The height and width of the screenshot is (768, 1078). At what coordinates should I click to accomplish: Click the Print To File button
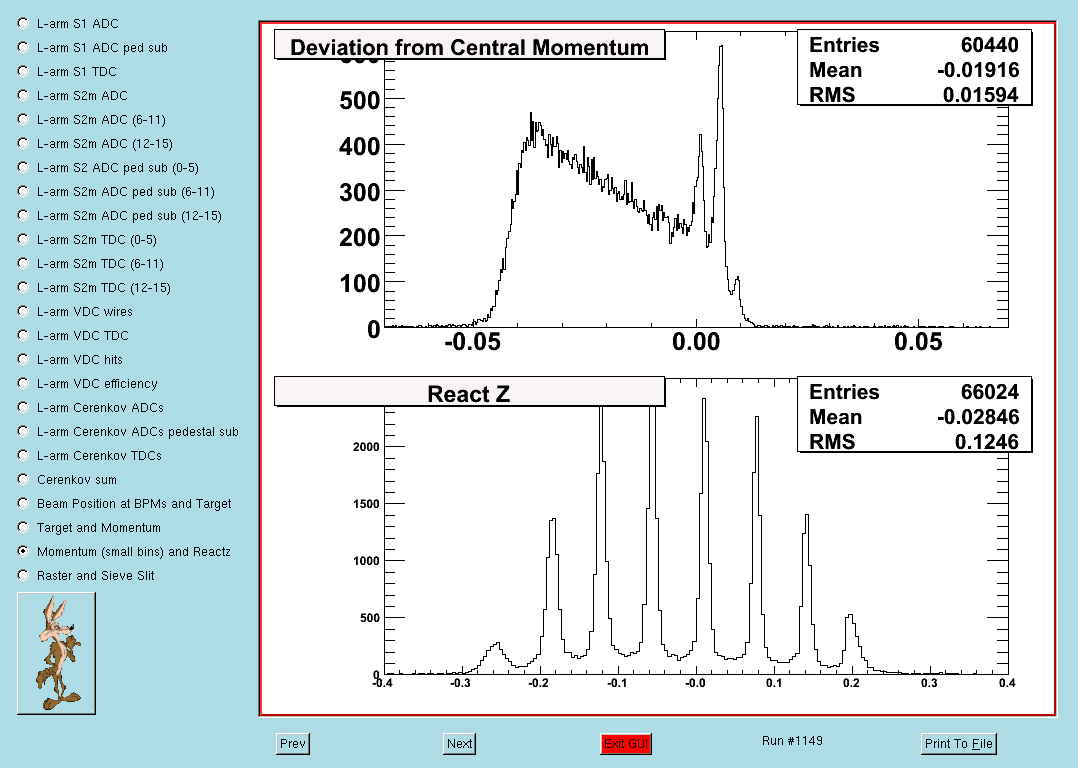[x=958, y=743]
